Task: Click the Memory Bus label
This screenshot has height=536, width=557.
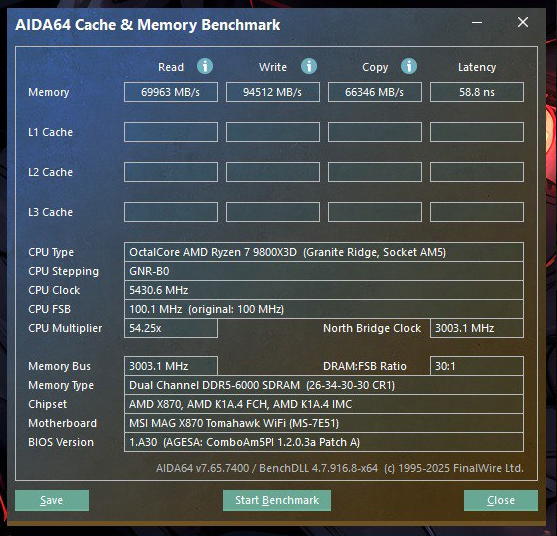Action: click(x=59, y=366)
